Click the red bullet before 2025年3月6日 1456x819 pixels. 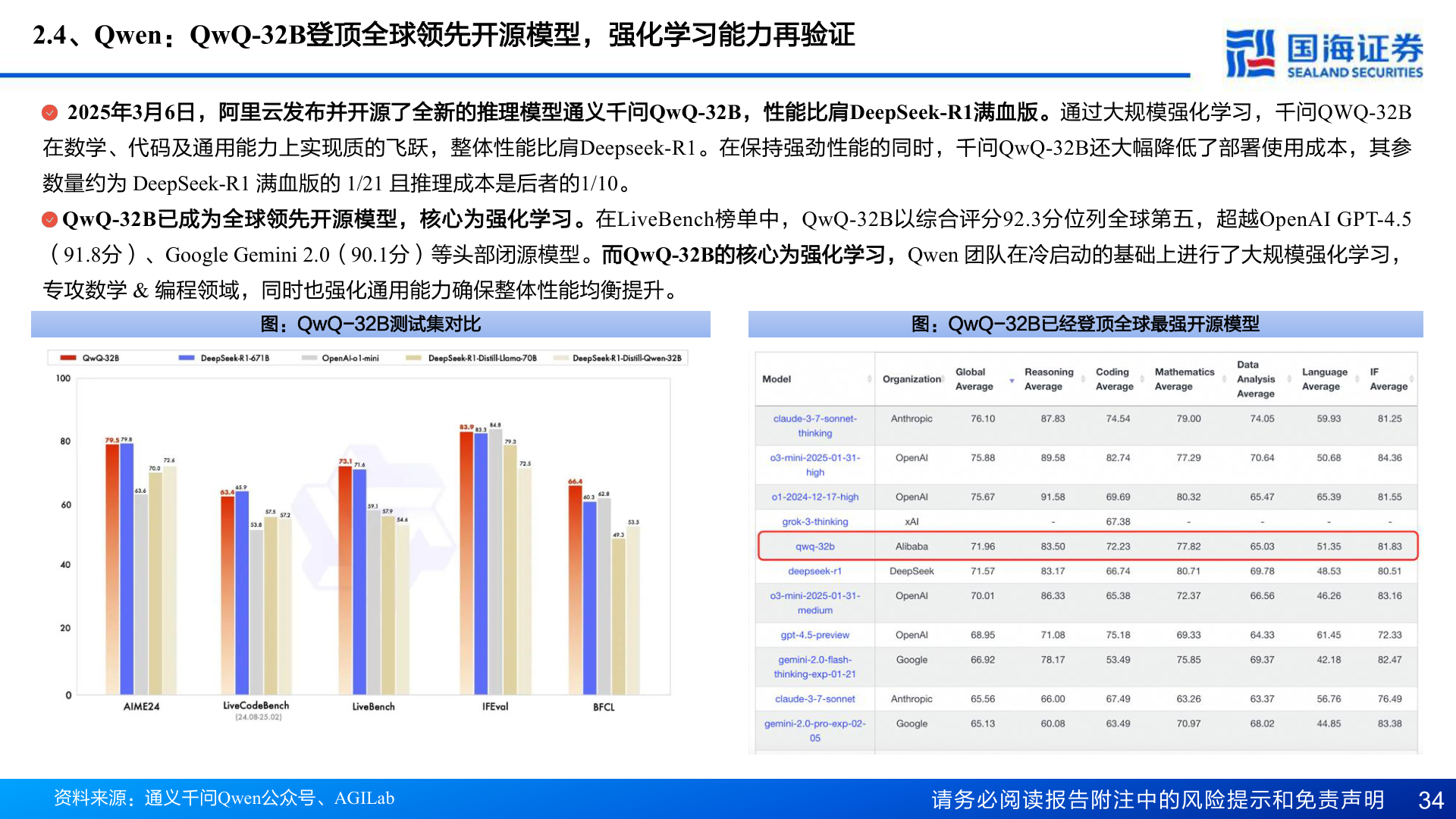click(x=50, y=113)
